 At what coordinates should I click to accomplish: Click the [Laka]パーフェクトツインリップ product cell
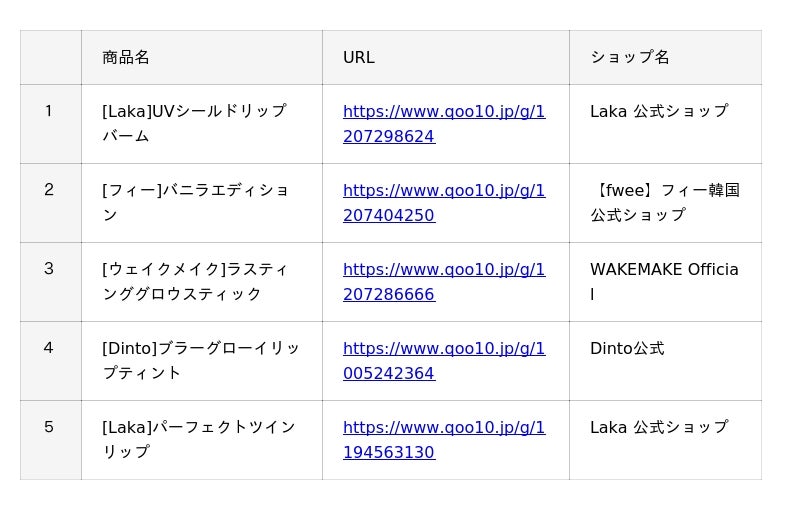tap(202, 440)
